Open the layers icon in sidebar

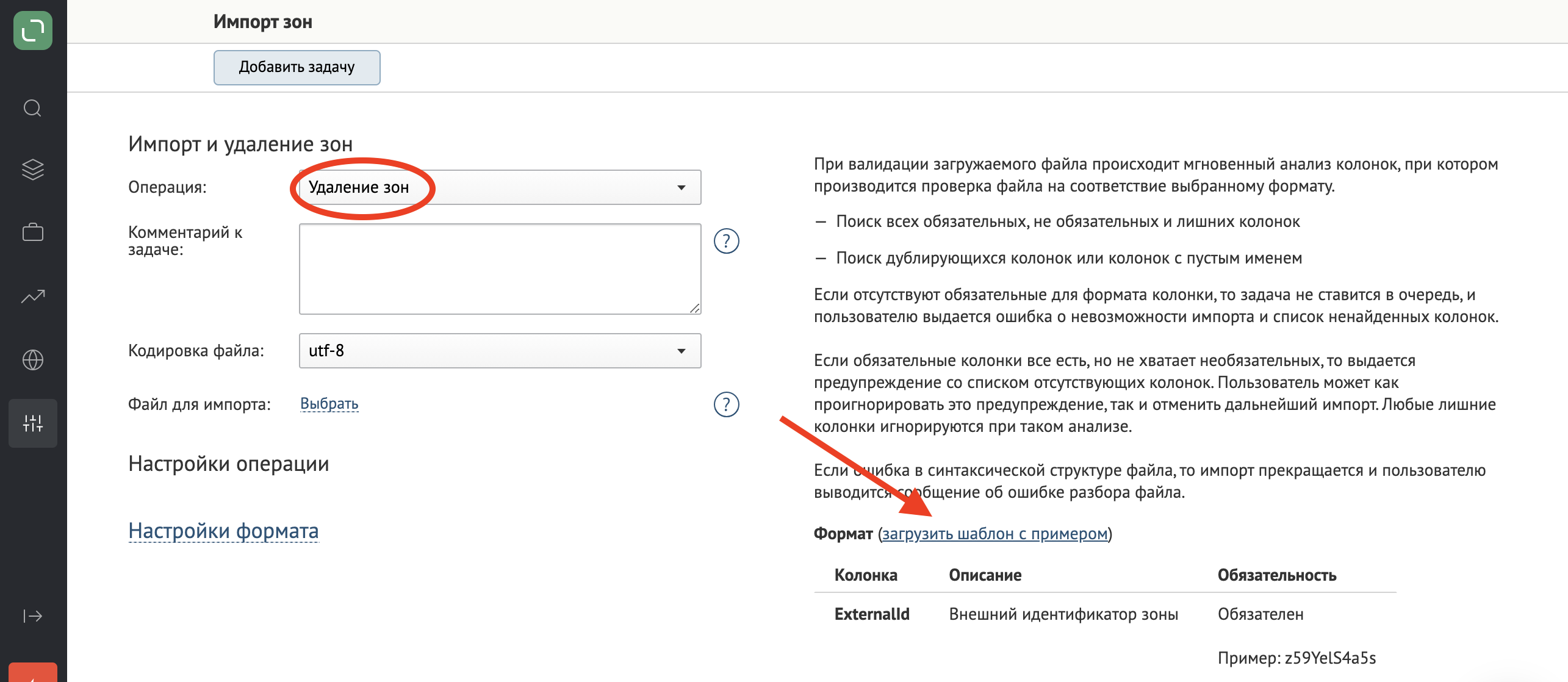point(32,170)
